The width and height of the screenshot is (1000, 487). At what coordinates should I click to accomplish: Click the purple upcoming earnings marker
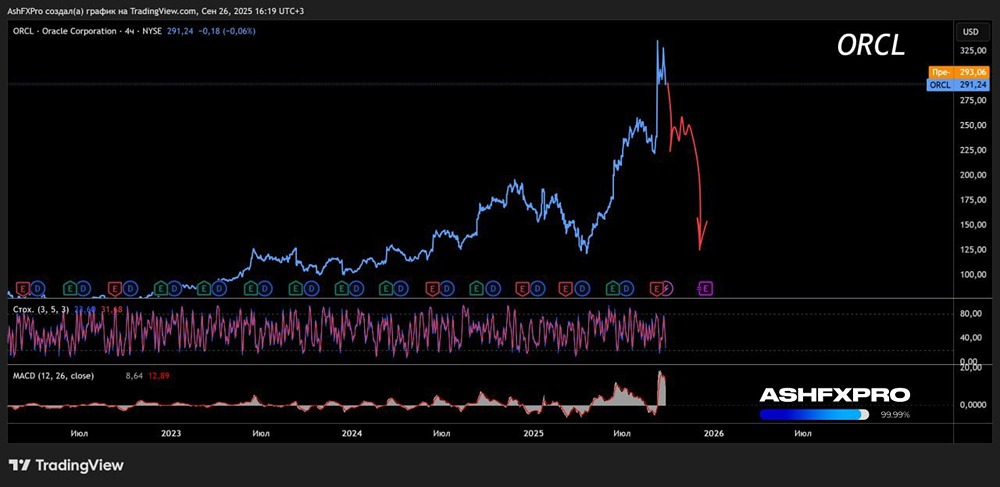click(705, 289)
